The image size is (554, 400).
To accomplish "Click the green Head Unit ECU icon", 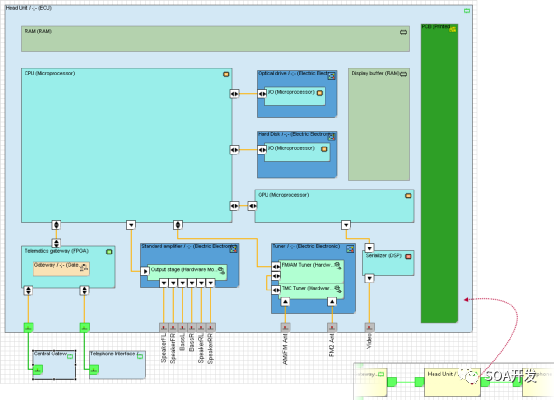I will pyautogui.click(x=467, y=11).
